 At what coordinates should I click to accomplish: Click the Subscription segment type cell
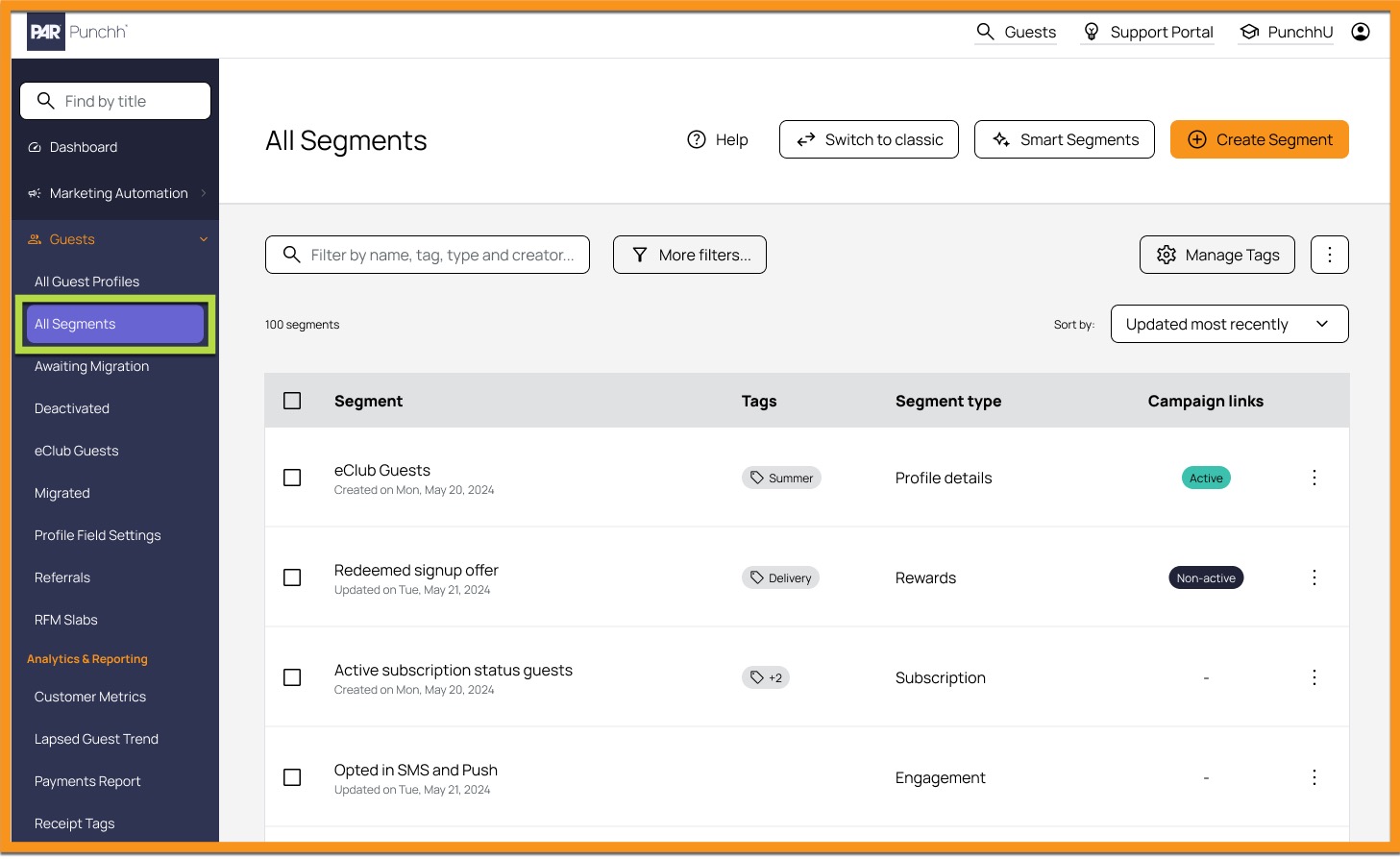tap(941, 677)
